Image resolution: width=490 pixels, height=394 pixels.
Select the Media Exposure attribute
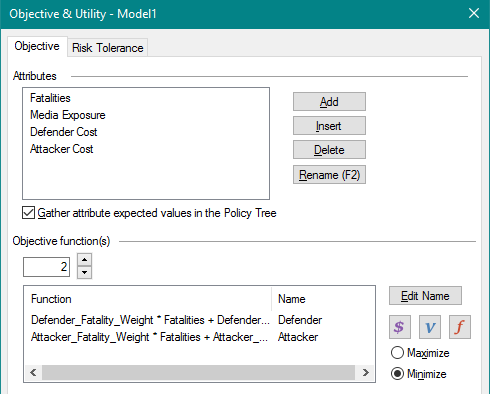click(x=68, y=115)
